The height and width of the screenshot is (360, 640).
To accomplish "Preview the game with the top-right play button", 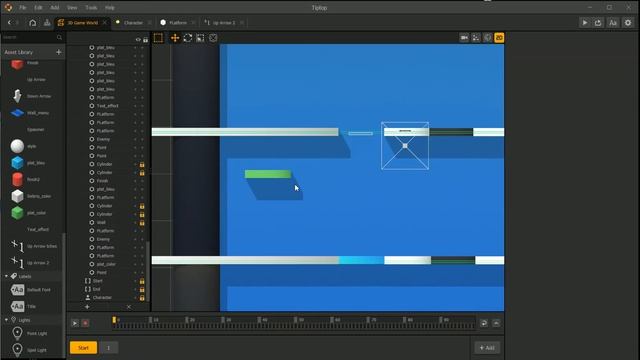I will tap(585, 23).
